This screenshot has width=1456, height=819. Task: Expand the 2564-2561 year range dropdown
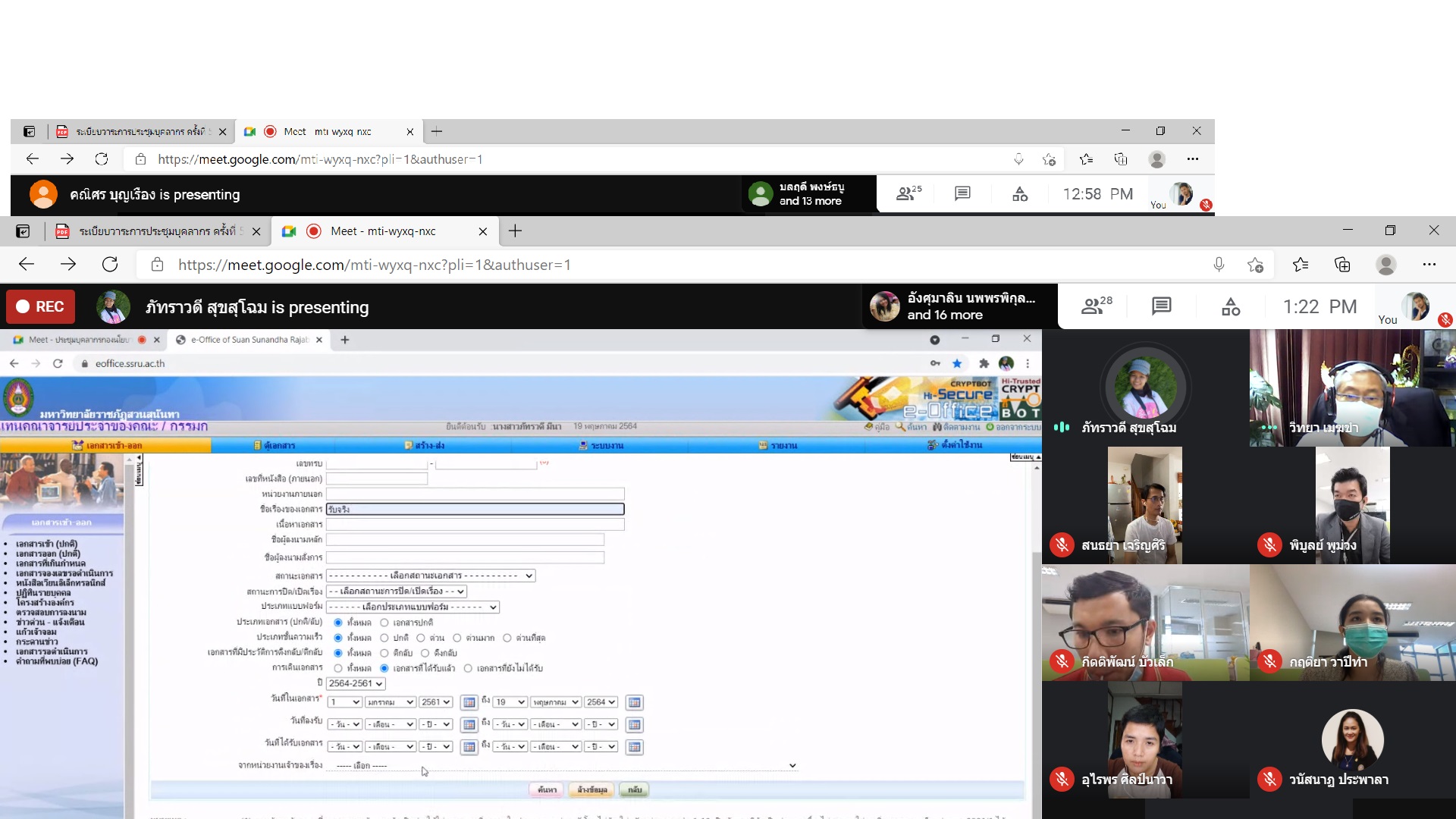(x=356, y=683)
